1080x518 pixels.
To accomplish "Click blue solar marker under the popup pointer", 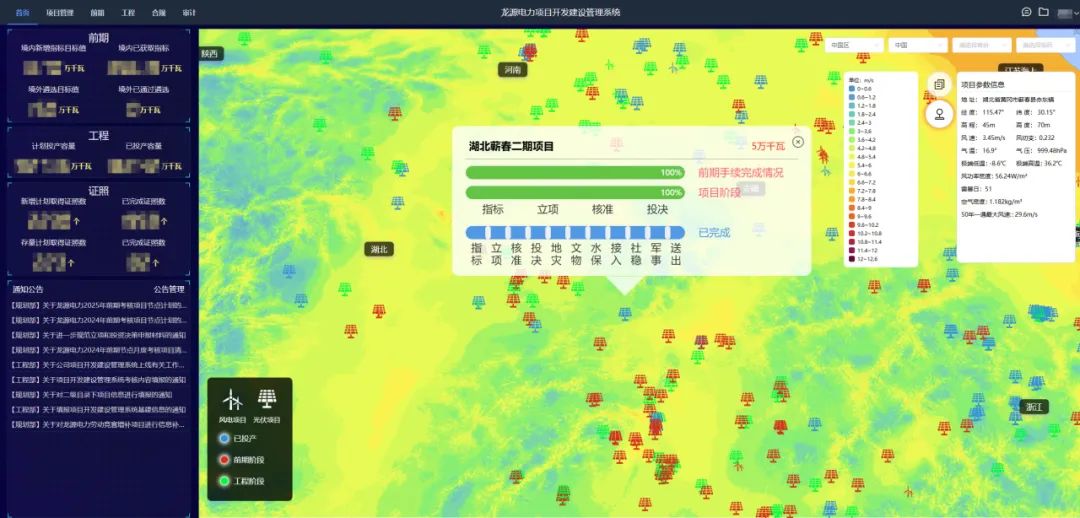I will [x=625, y=313].
